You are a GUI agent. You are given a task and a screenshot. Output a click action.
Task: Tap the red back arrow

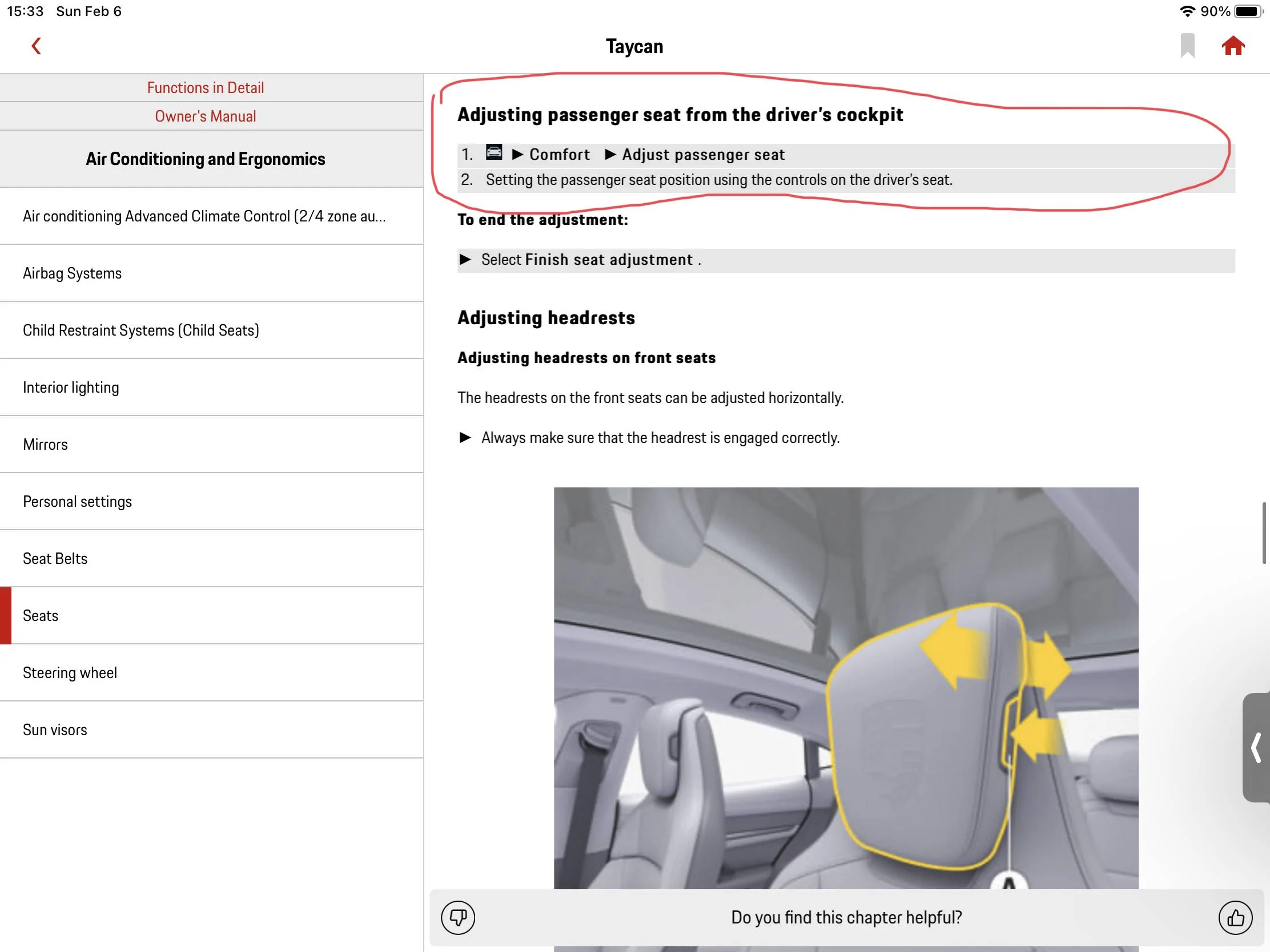[36, 46]
